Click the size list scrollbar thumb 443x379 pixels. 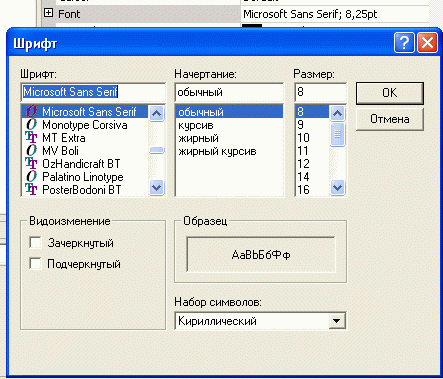pos(337,134)
